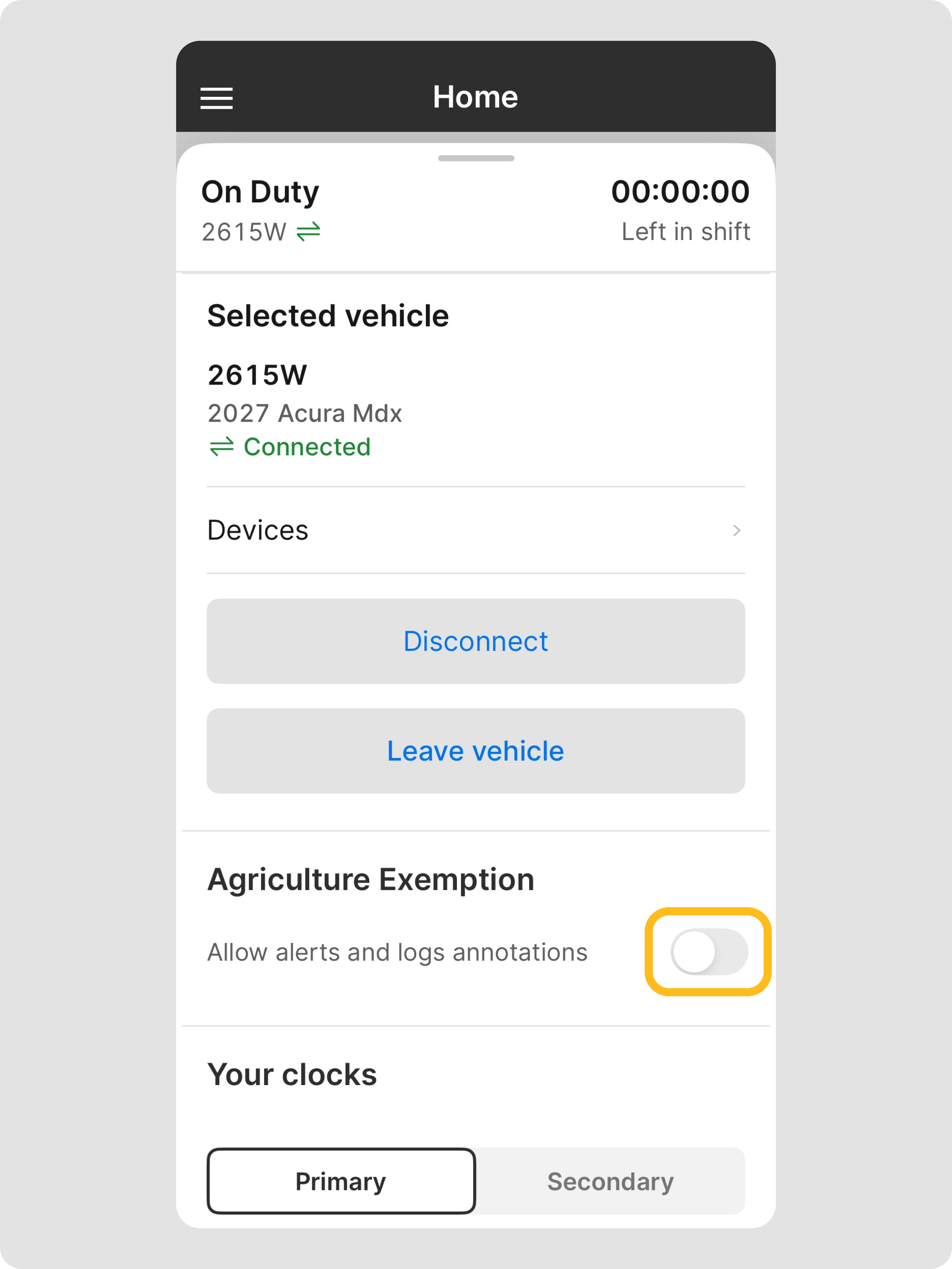Viewport: 952px width, 1269px height.
Task: Click the Your clocks heading
Action: [x=292, y=1075]
